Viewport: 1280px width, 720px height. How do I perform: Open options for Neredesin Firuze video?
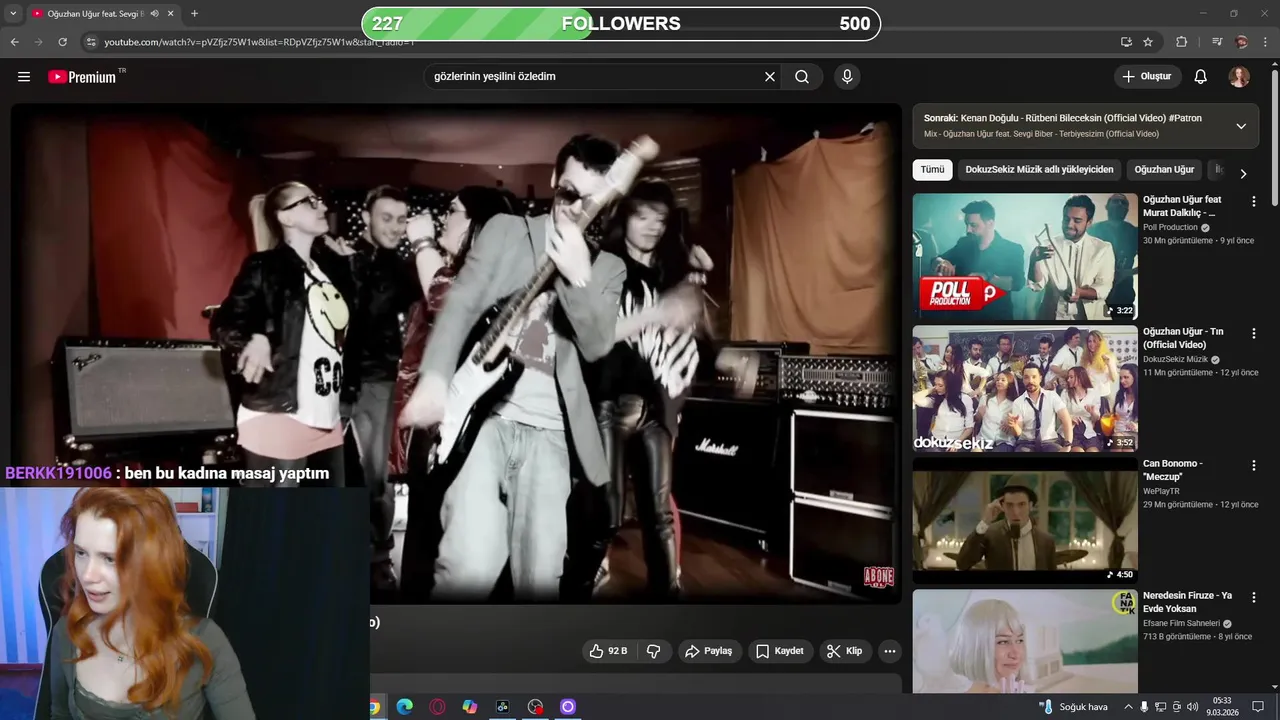tap(1253, 597)
